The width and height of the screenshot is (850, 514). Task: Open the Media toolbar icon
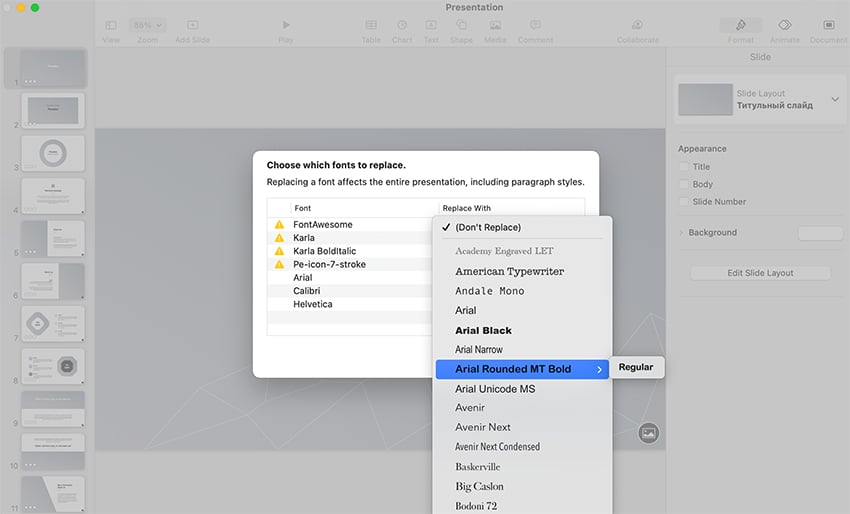tap(495, 25)
